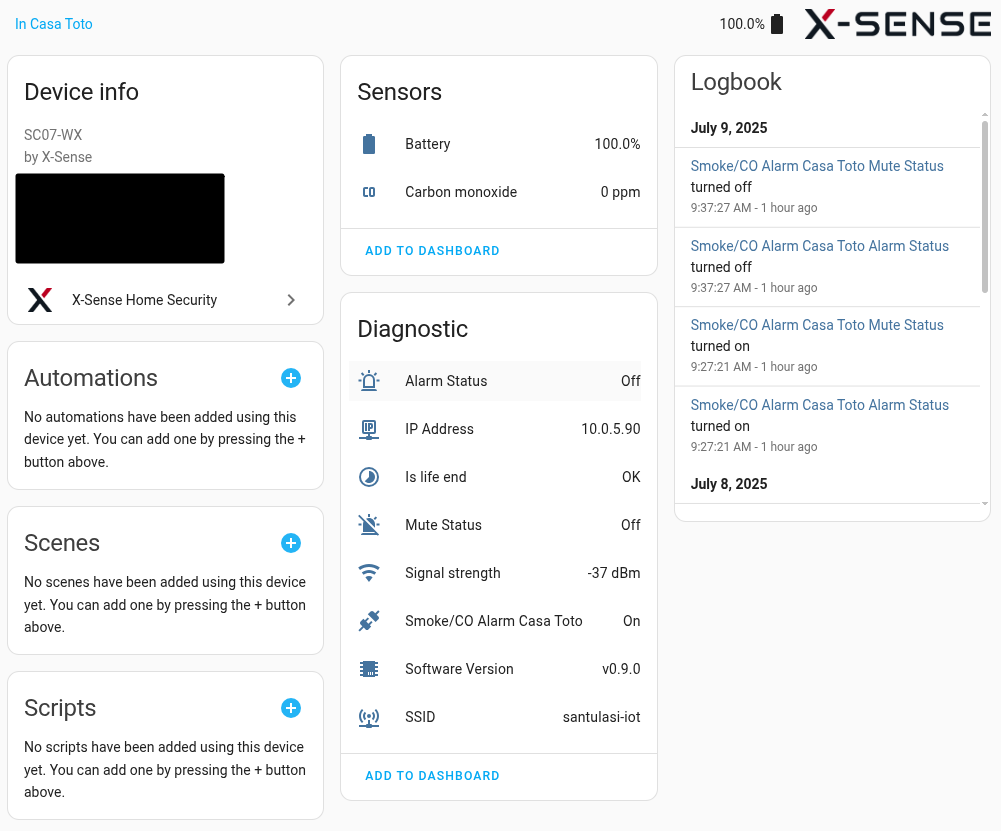Screen dimensions: 1001x831
Task: Select the Software Version v0.9.0 value
Action: (621, 669)
